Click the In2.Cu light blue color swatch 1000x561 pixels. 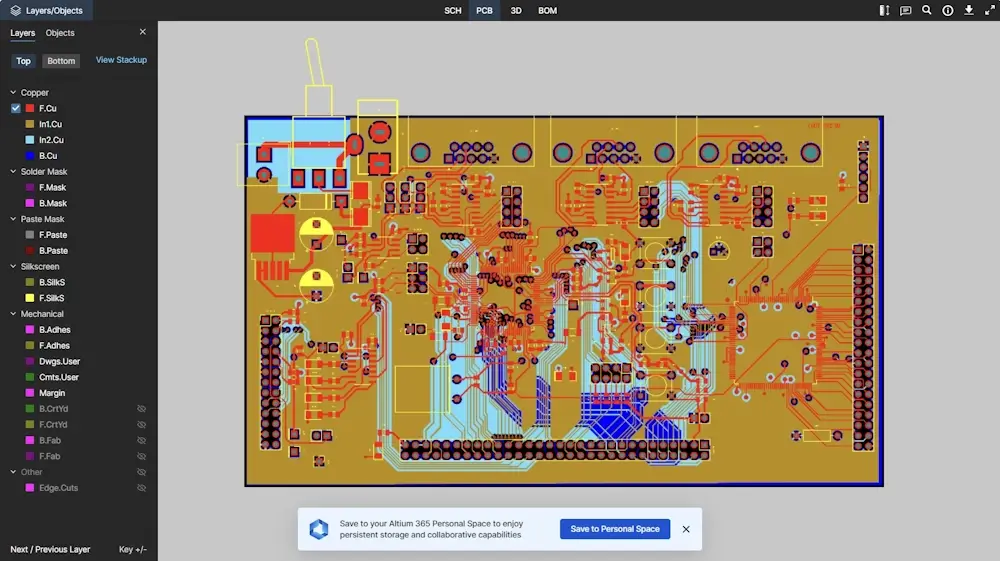tap(30, 140)
